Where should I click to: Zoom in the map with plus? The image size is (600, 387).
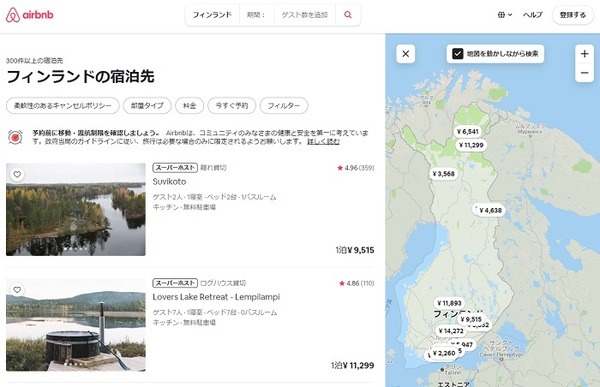click(584, 54)
